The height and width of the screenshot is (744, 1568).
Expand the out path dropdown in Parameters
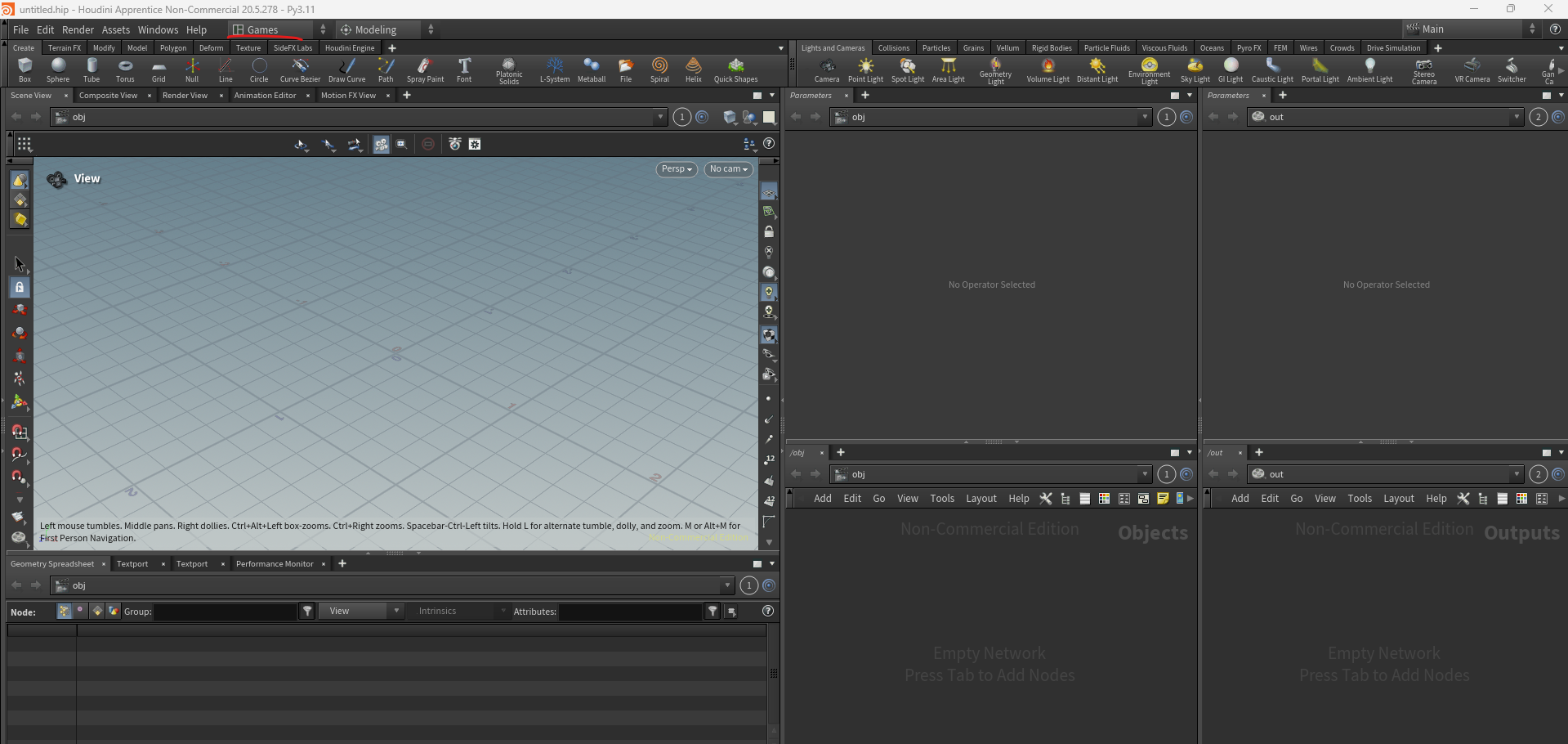pos(1517,117)
